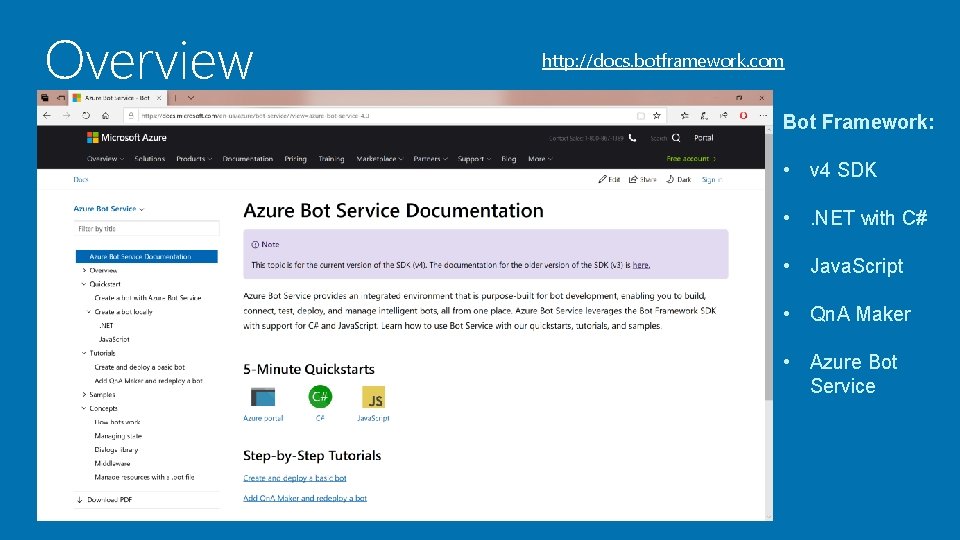The image size is (960, 540).
Task: Click the browser forward arrow
Action: click(x=66, y=115)
